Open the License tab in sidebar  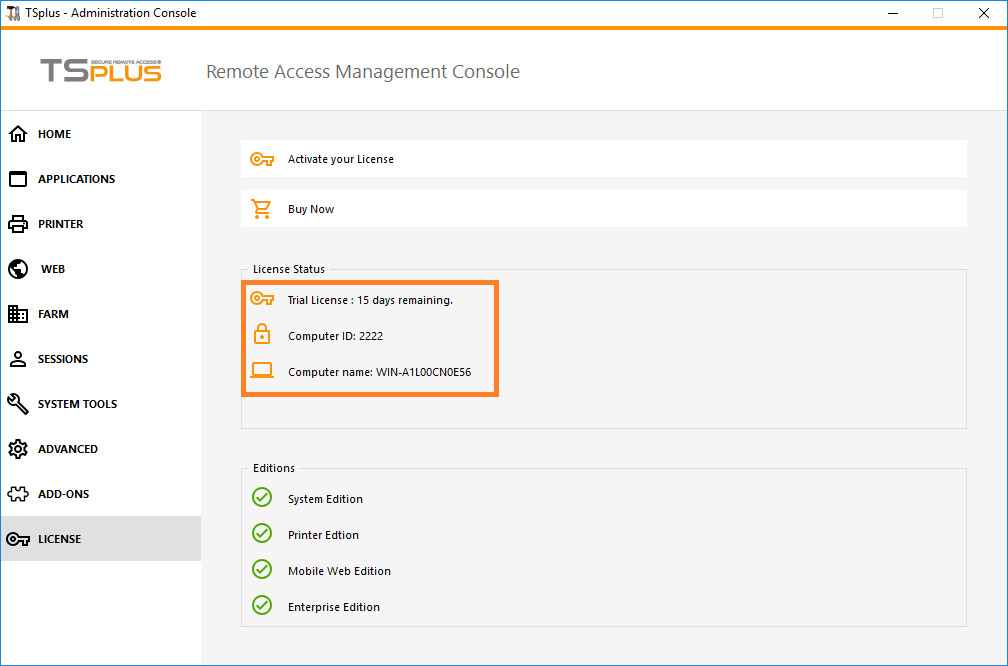coord(59,539)
